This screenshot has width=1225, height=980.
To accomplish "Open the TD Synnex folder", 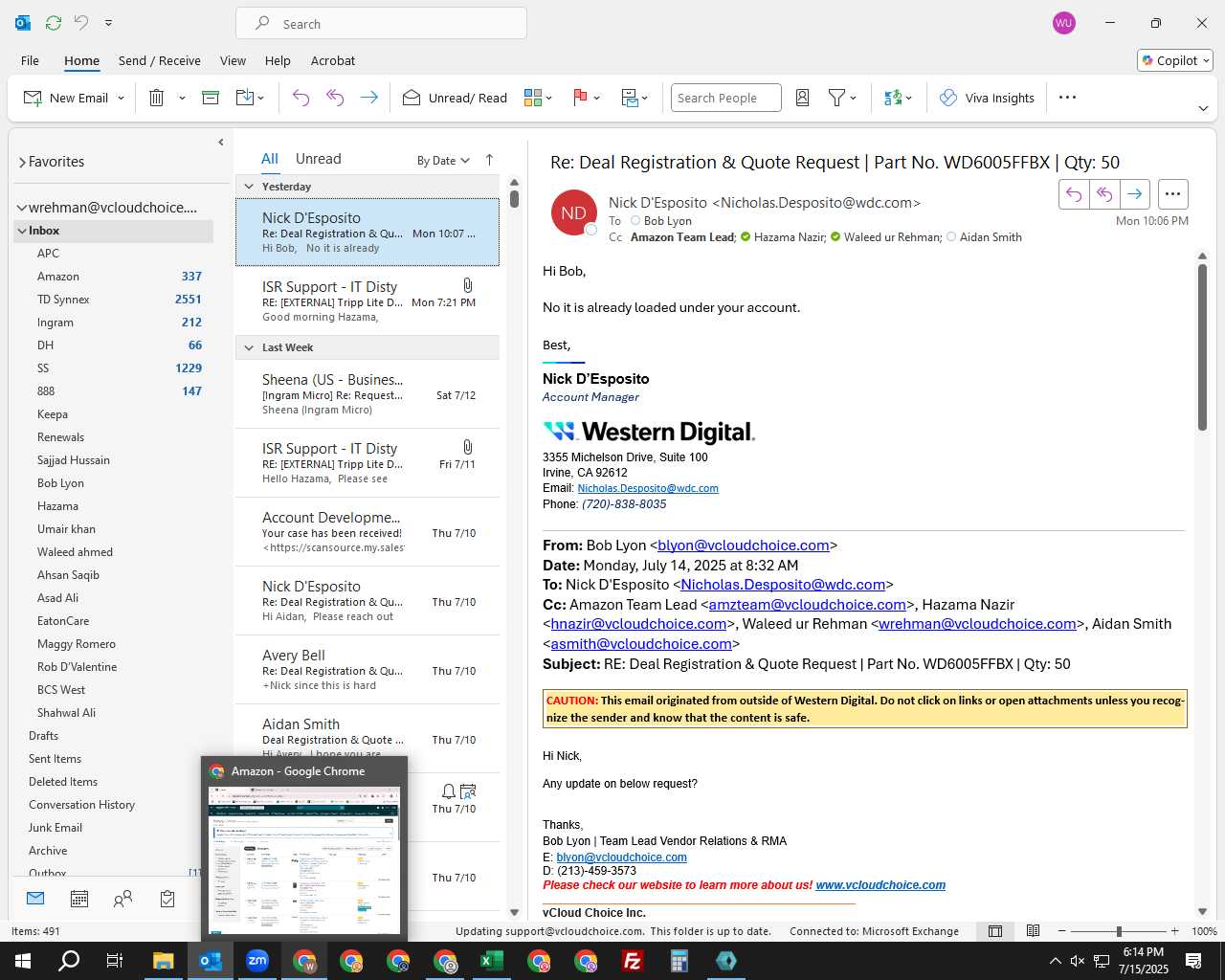I will coord(63,300).
